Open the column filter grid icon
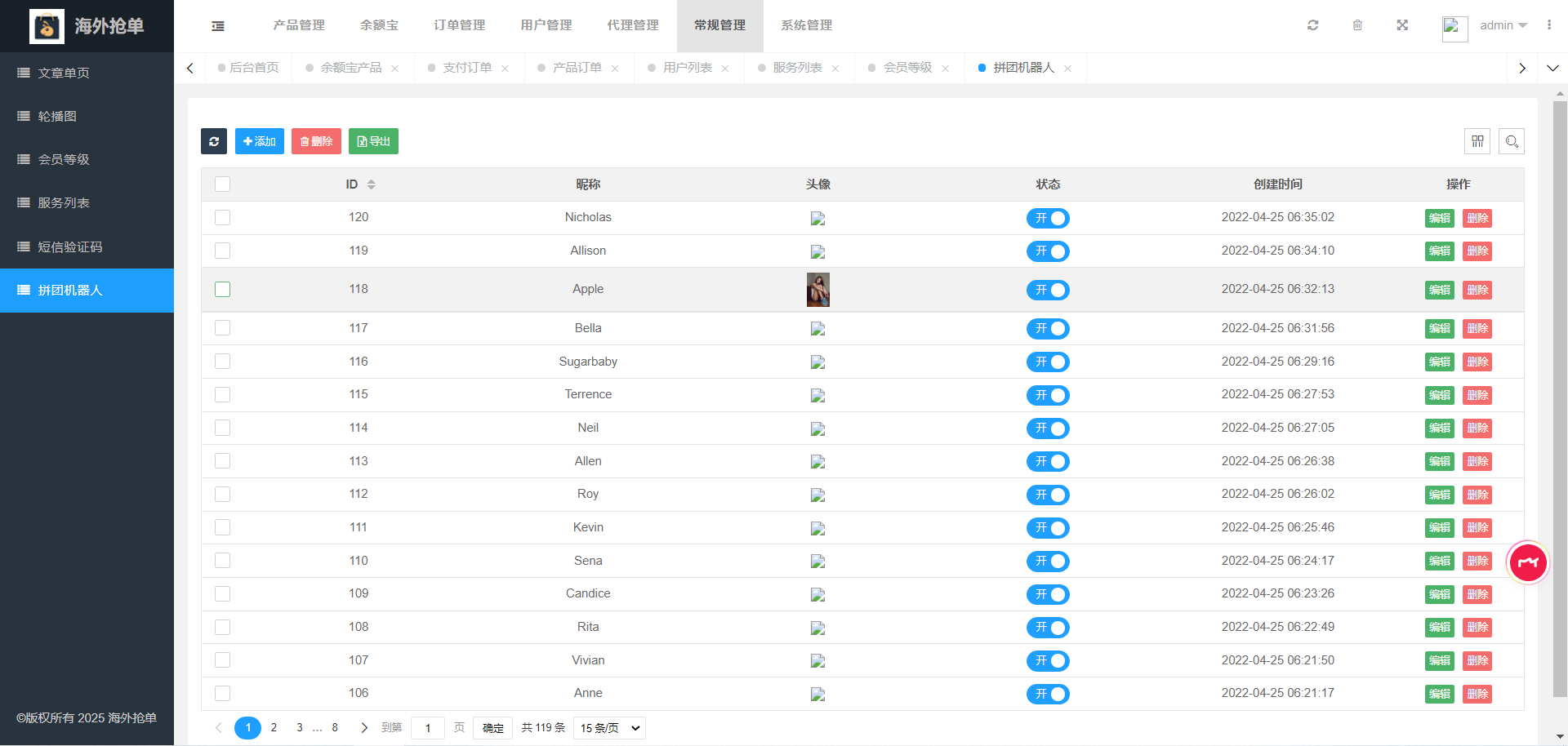The height and width of the screenshot is (746, 1568). point(1477,141)
